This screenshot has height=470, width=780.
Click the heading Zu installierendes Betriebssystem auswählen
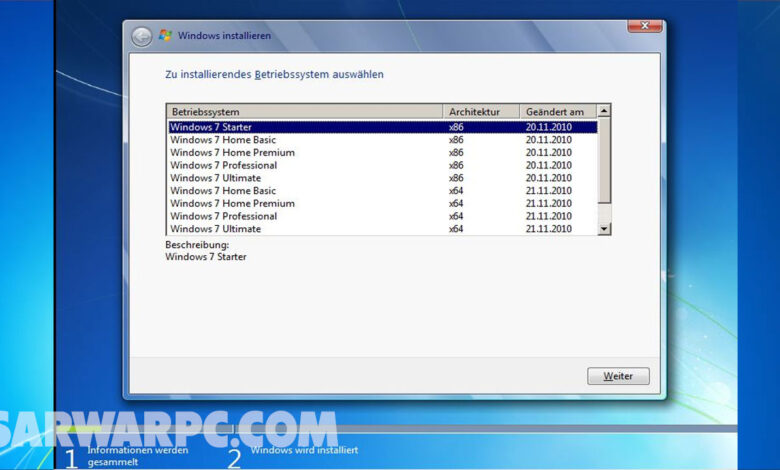click(x=274, y=75)
